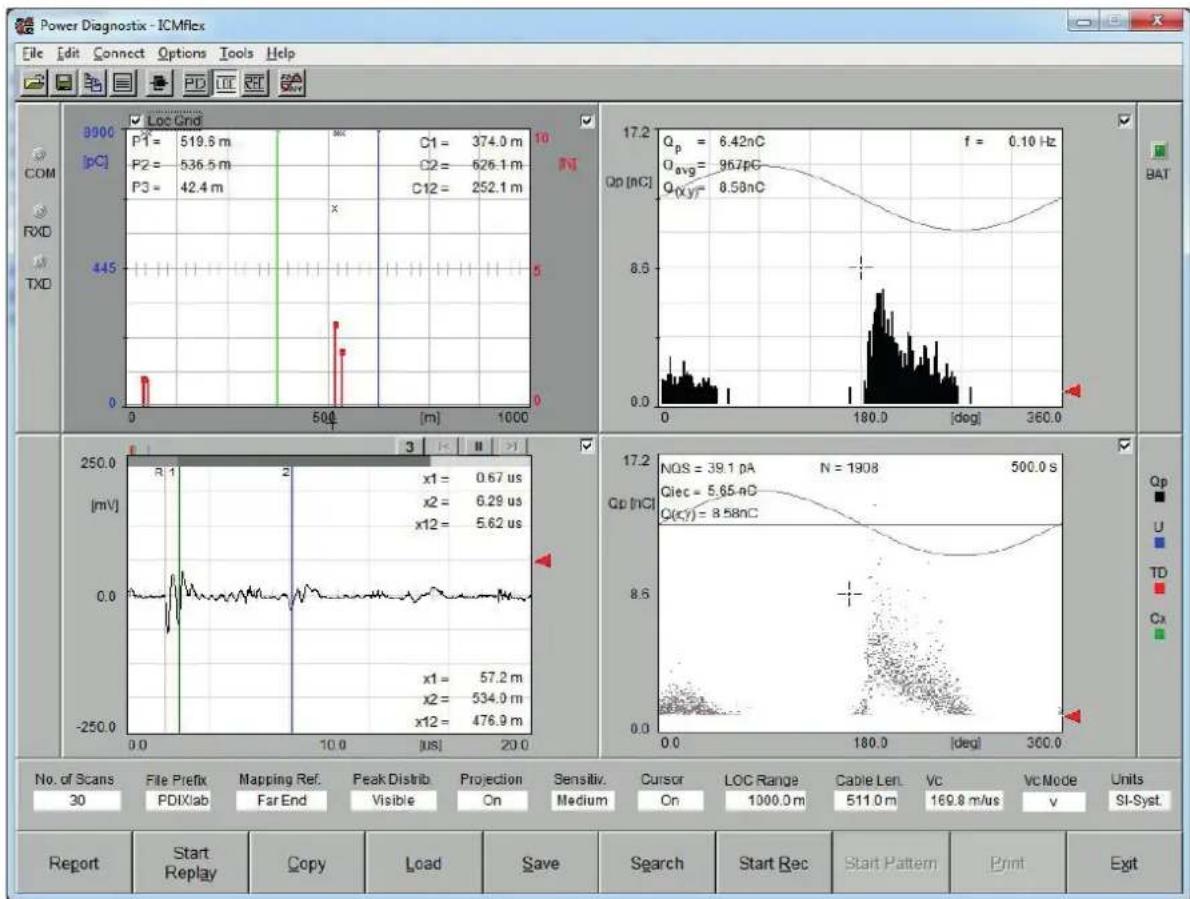Toggle checkbox at top-right of location panel
The image size is (1190, 899).
click(587, 121)
